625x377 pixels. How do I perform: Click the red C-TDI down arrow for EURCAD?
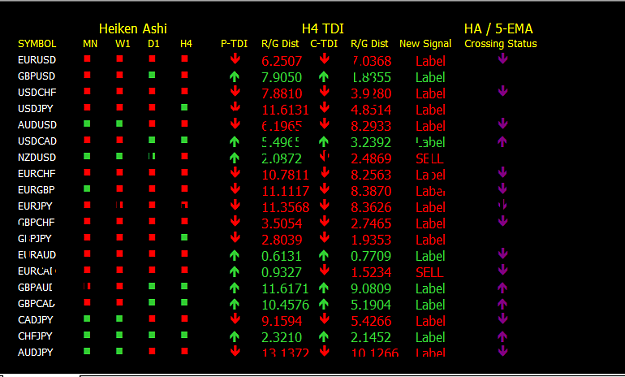point(324,270)
